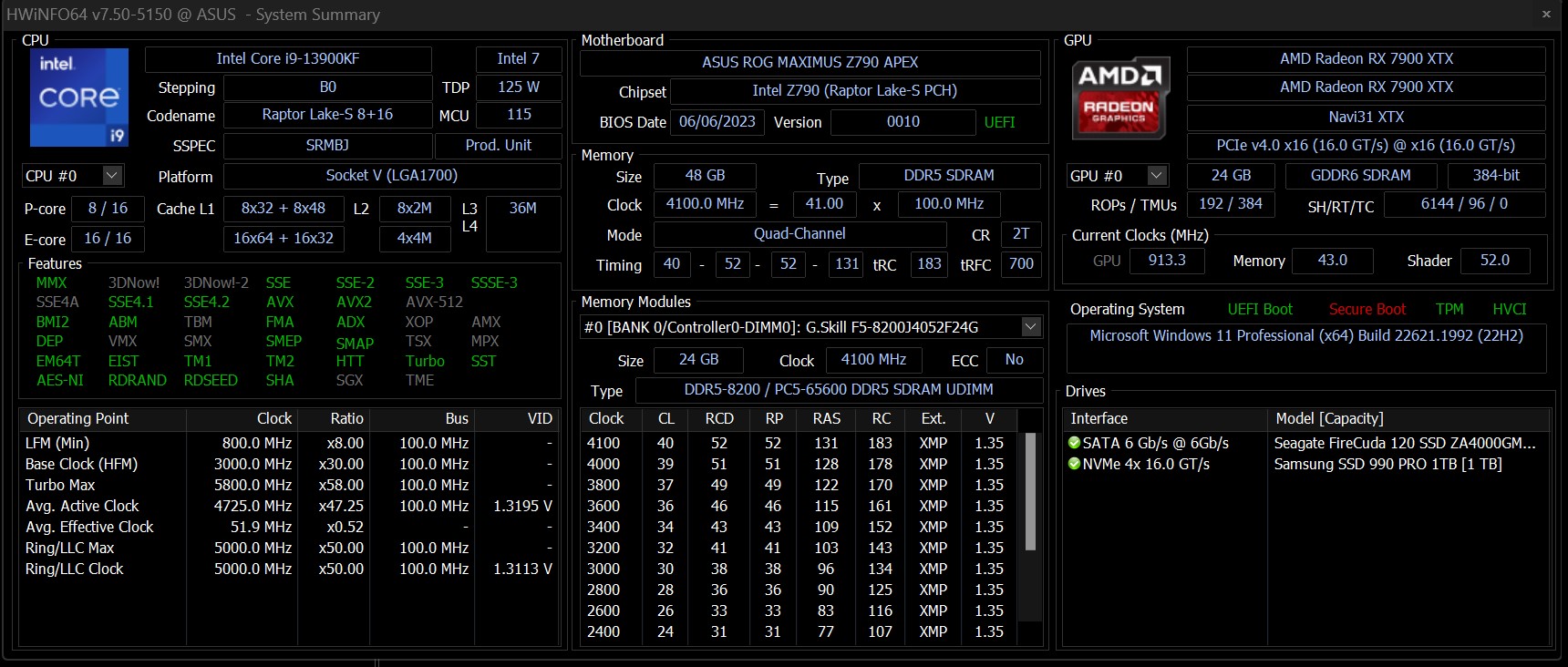Select the Intel Core i9-13900KF name field

288,59
